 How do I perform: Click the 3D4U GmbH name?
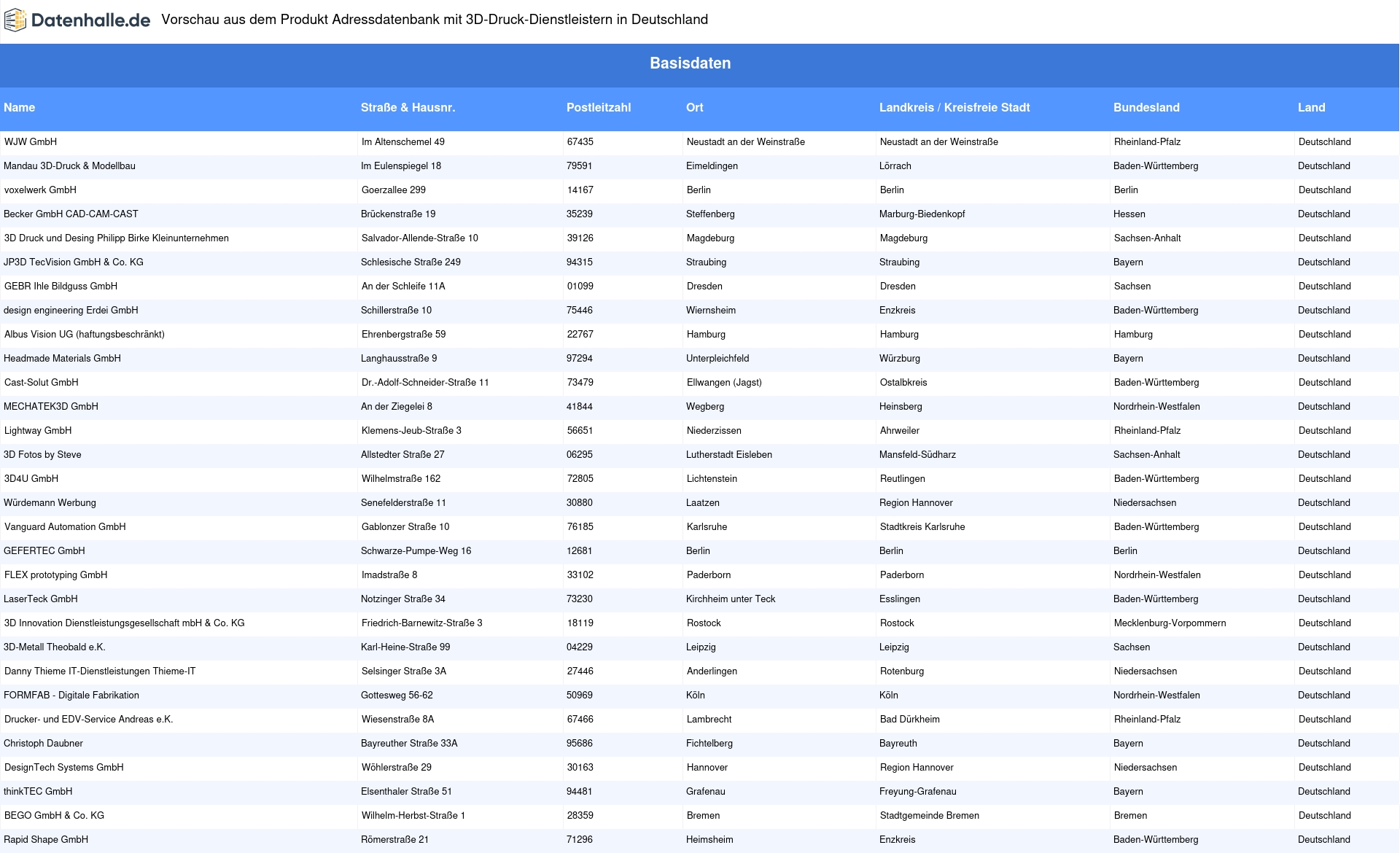click(x=31, y=478)
